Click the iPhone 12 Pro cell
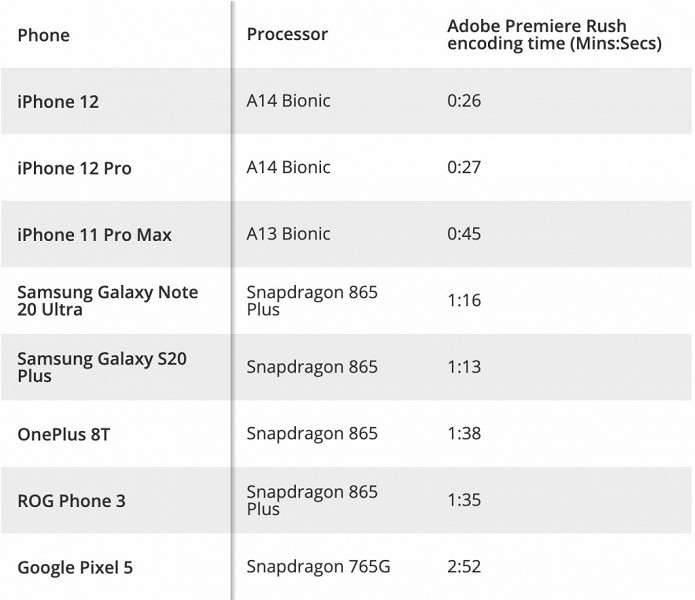The height and width of the screenshot is (600, 695). (74, 168)
